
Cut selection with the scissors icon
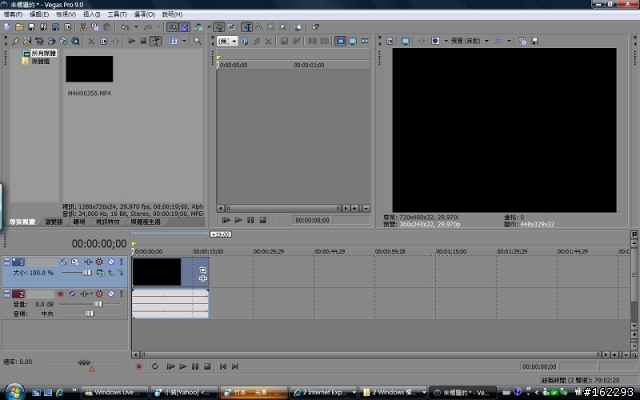[83, 27]
